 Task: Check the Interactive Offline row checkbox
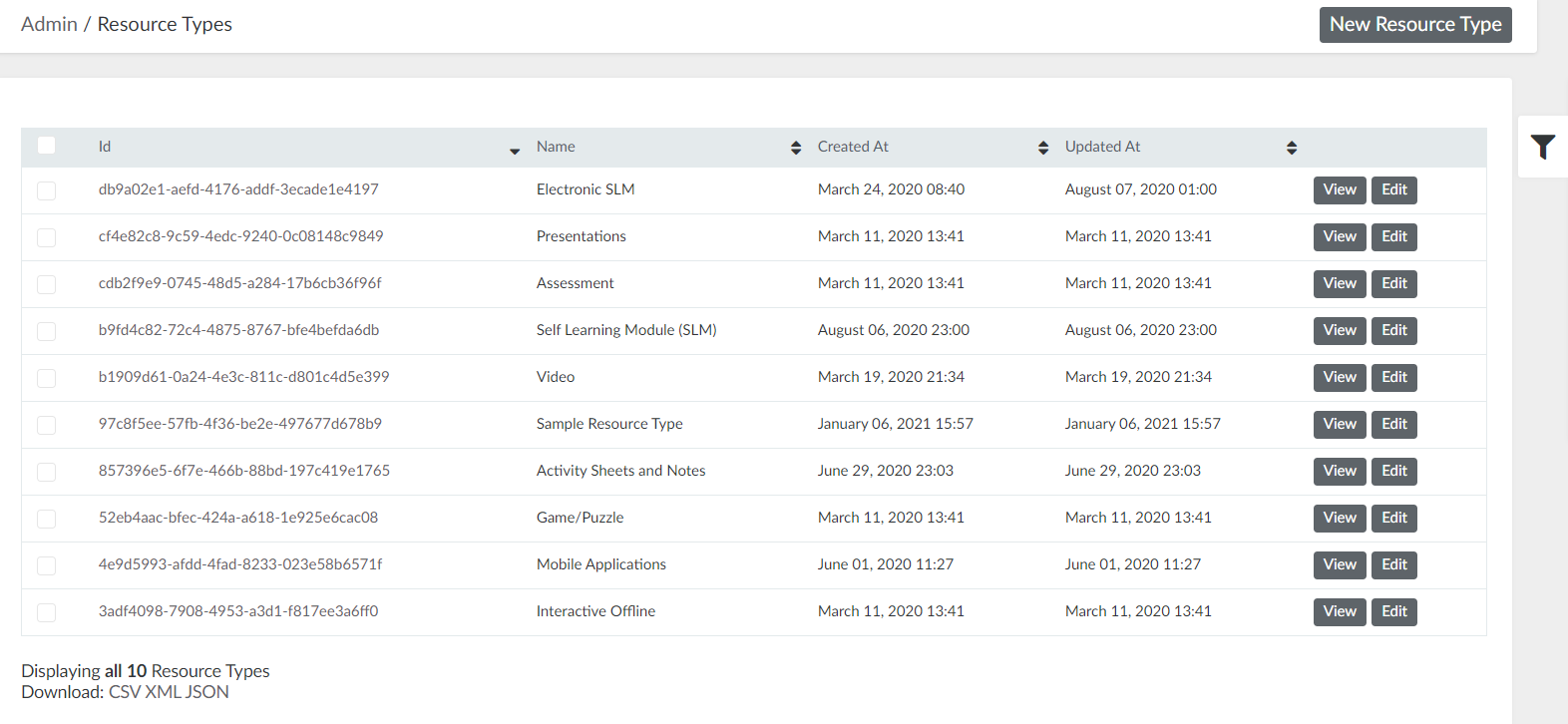coord(46,612)
